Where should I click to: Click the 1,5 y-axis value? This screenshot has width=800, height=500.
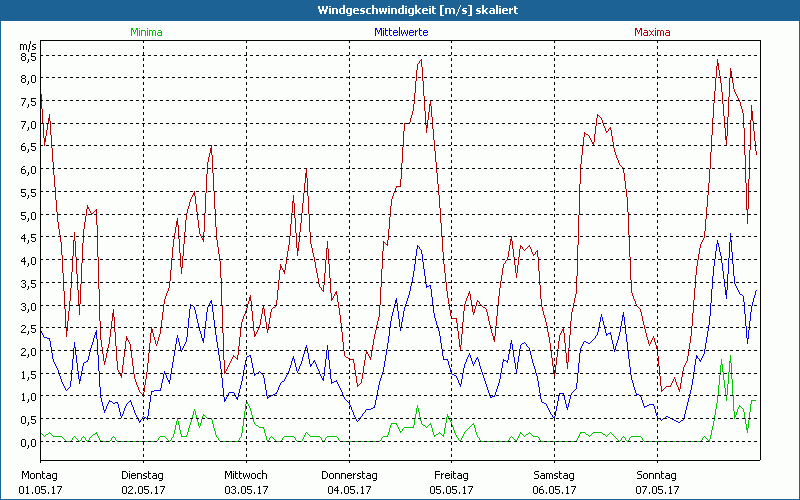28,375
